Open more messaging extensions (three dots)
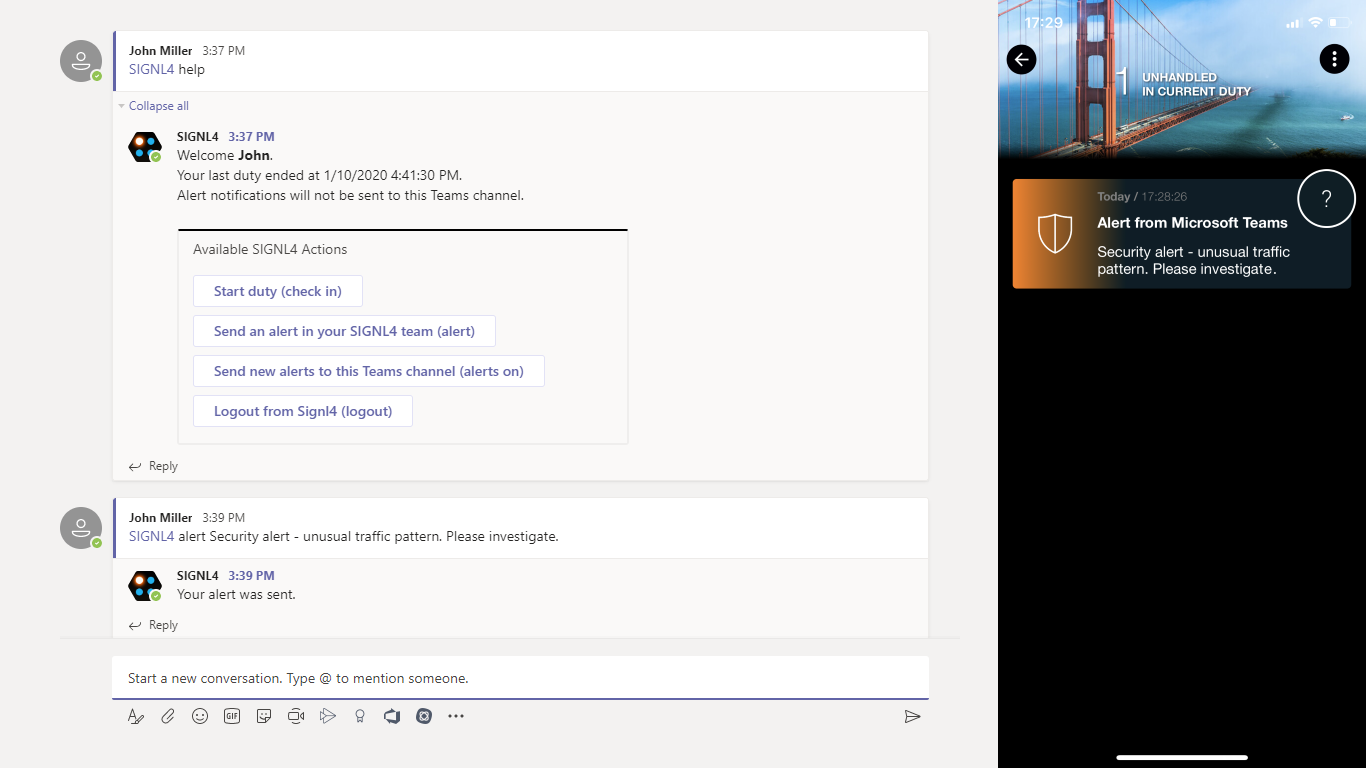Screen dimensions: 1366x768 pyautogui.click(x=456, y=716)
